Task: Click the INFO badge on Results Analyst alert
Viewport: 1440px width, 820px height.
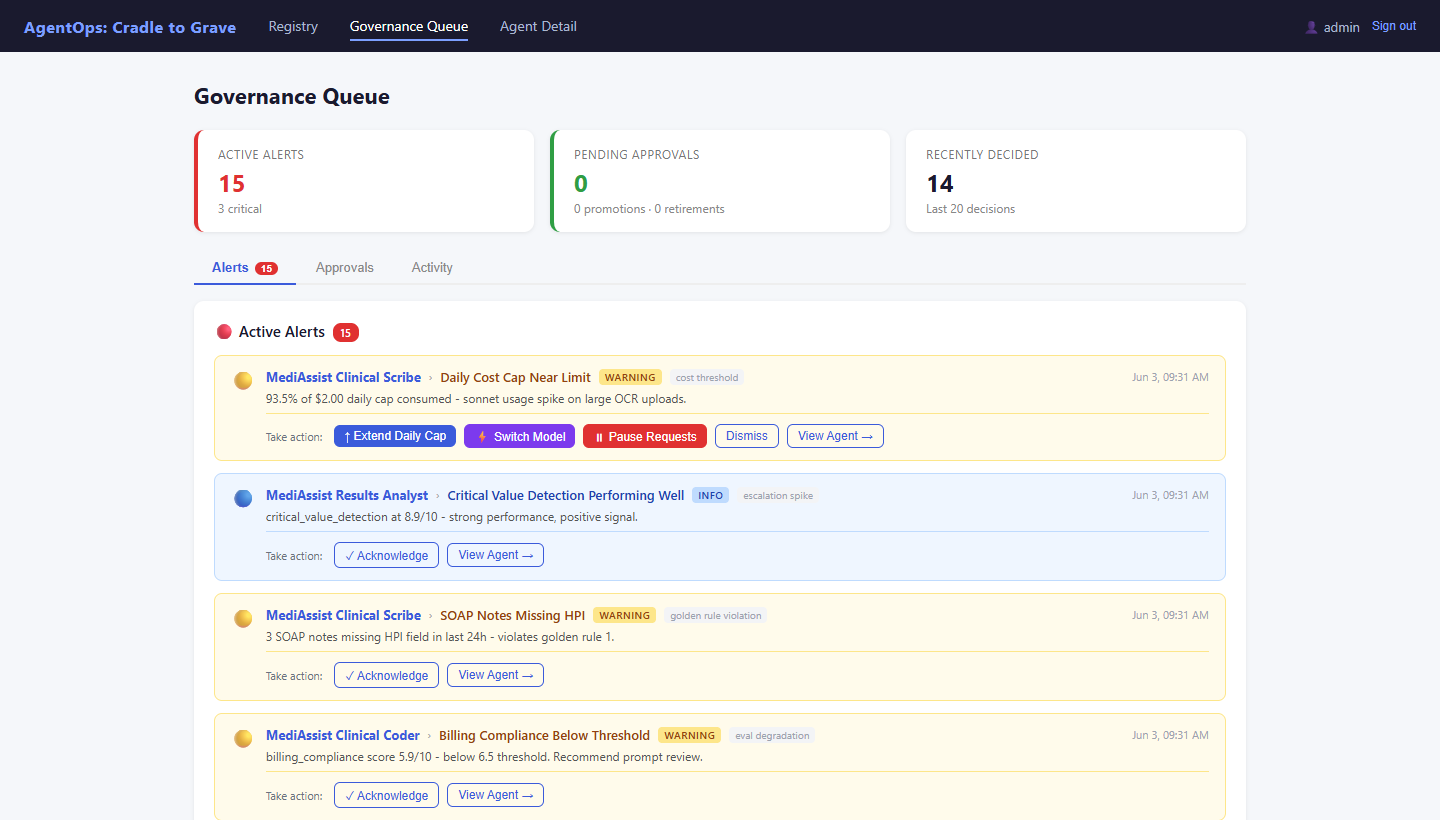Action: (x=711, y=495)
